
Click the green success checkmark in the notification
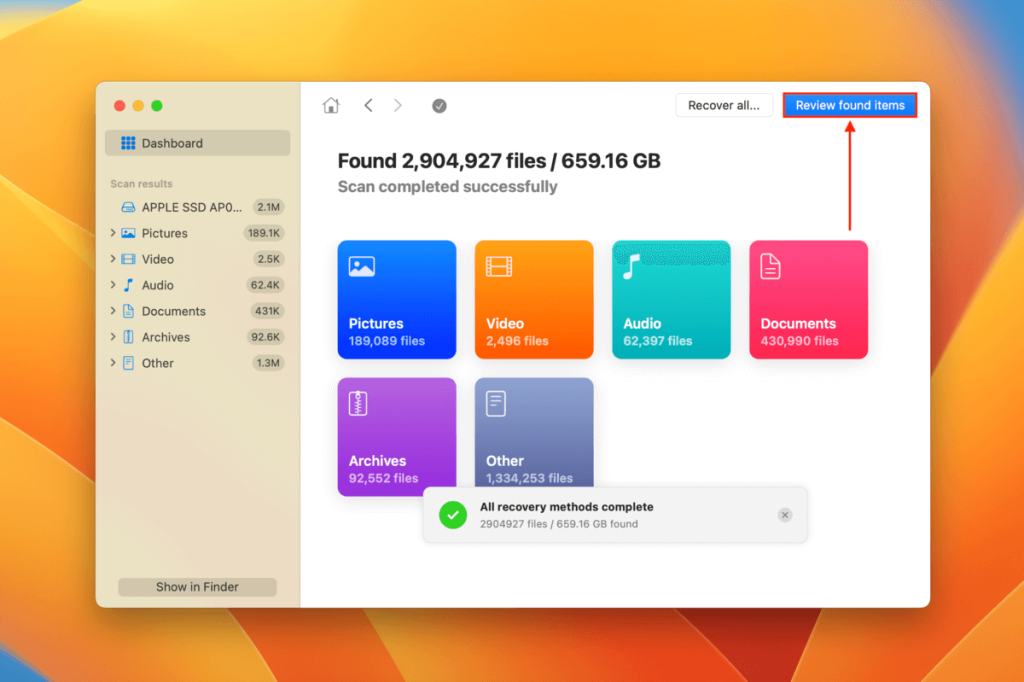click(453, 514)
